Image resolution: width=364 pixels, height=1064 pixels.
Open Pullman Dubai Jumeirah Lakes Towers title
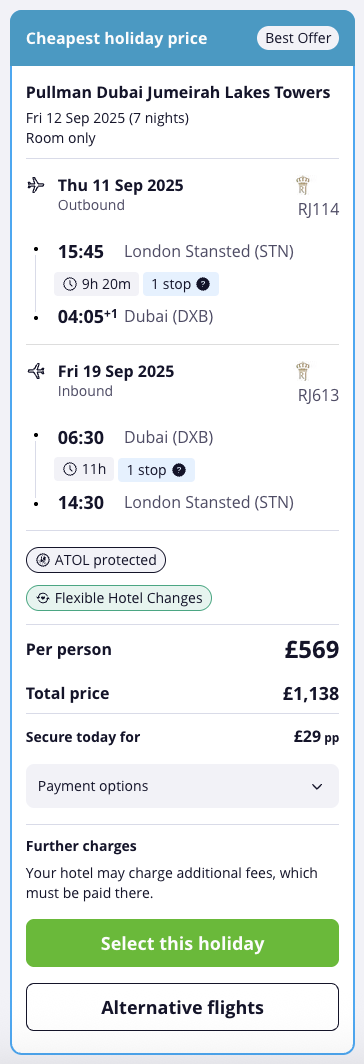coord(178,92)
